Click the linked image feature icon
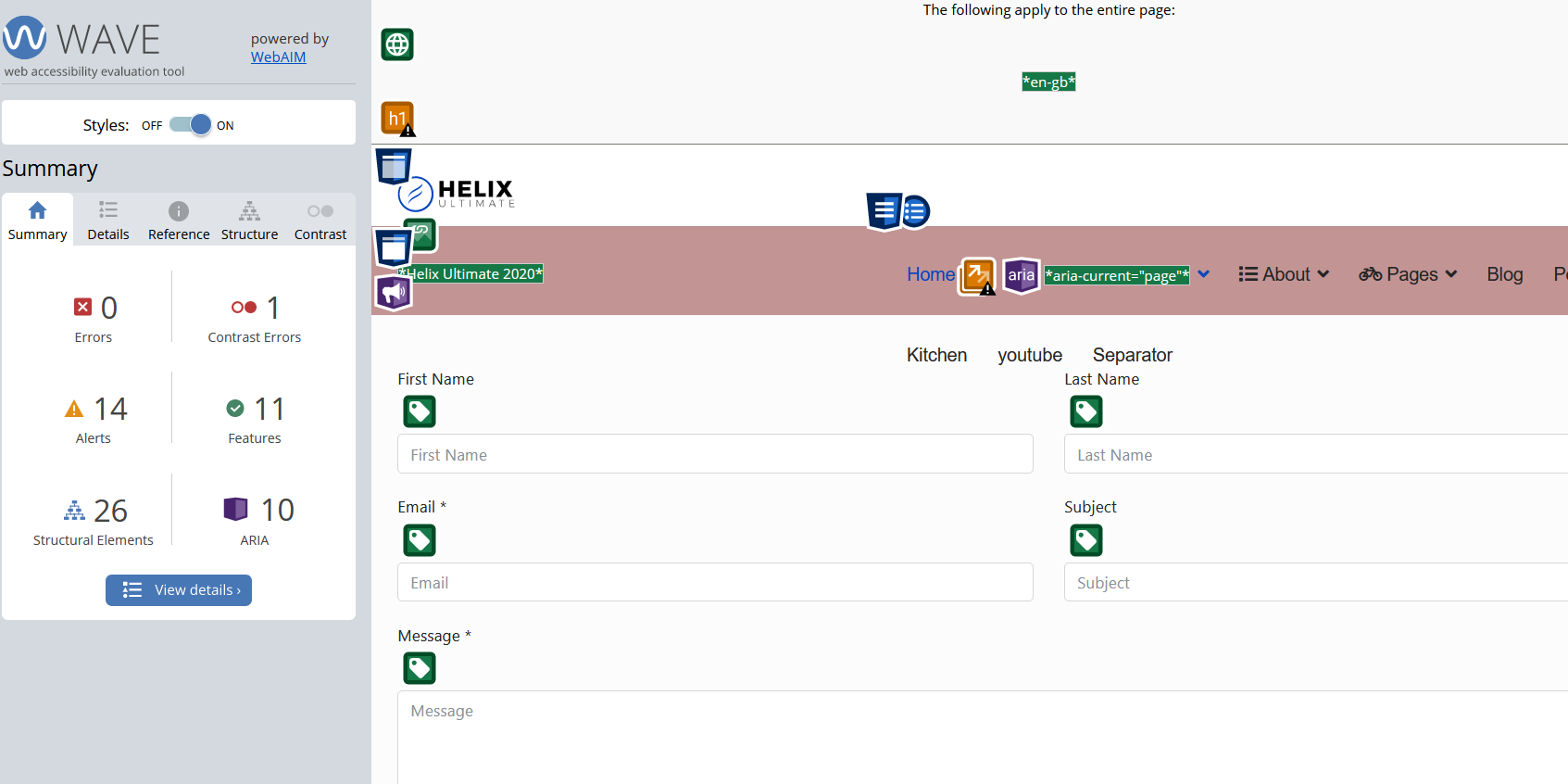Screen dimensions: 1568x784 point(421,234)
